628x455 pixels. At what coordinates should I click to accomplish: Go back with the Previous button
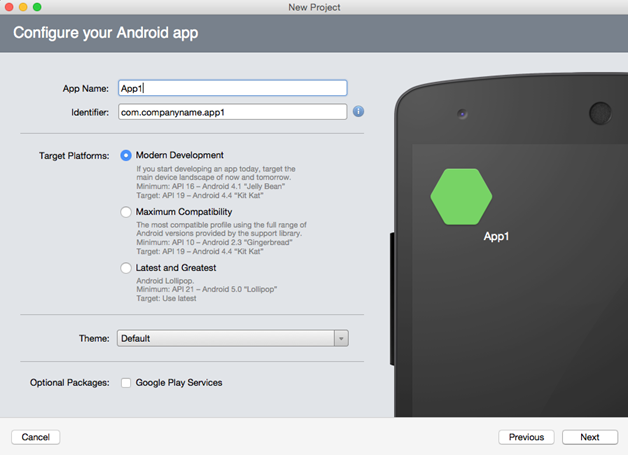pyautogui.click(x=526, y=437)
